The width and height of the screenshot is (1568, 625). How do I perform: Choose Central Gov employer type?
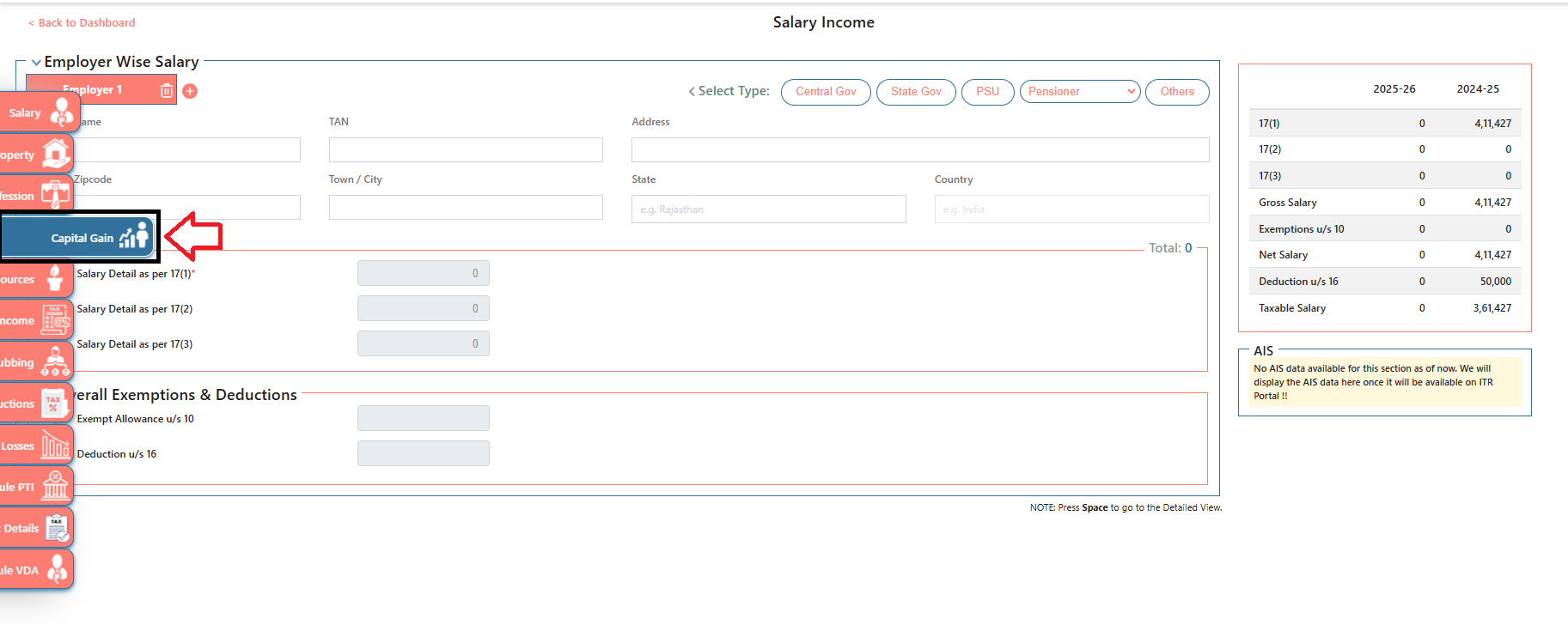(826, 92)
